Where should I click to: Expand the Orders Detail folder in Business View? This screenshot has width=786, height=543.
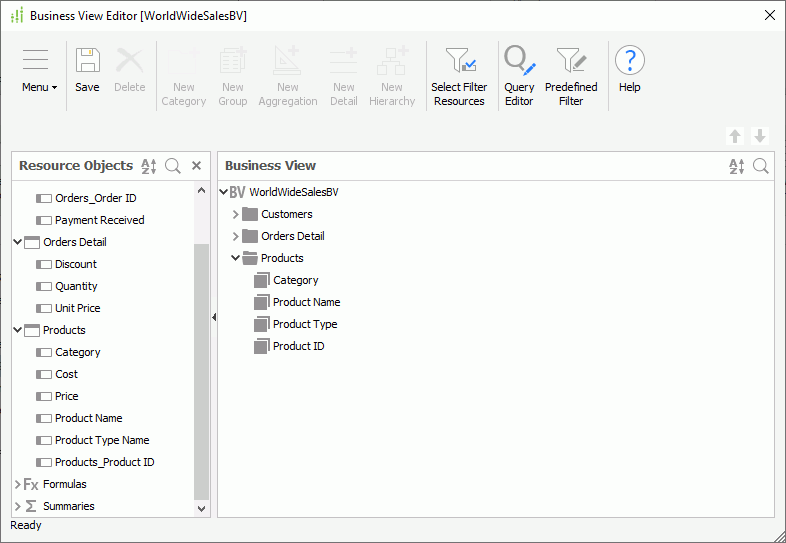point(236,236)
